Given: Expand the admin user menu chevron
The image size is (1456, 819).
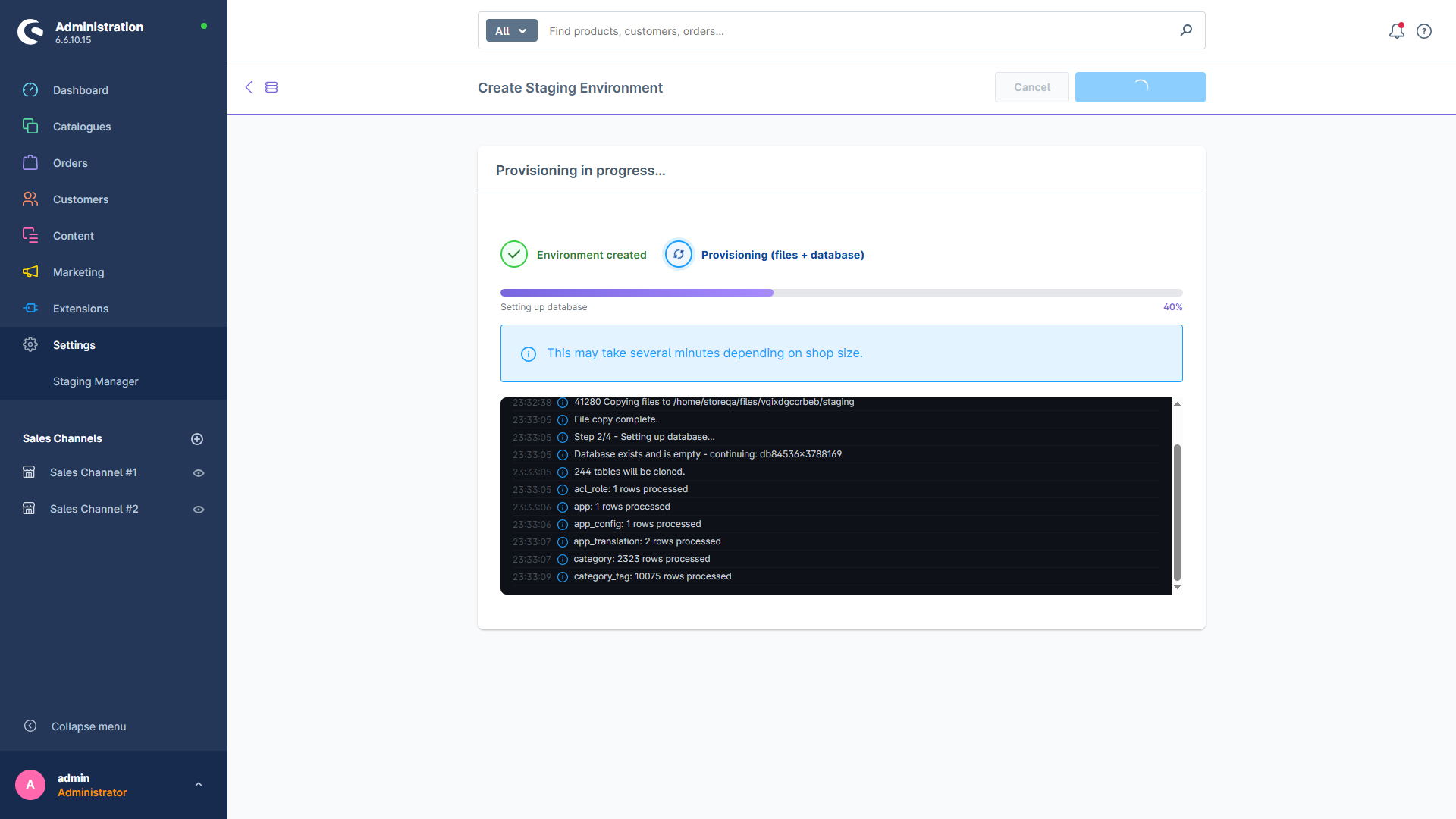Looking at the screenshot, I should tap(199, 785).
